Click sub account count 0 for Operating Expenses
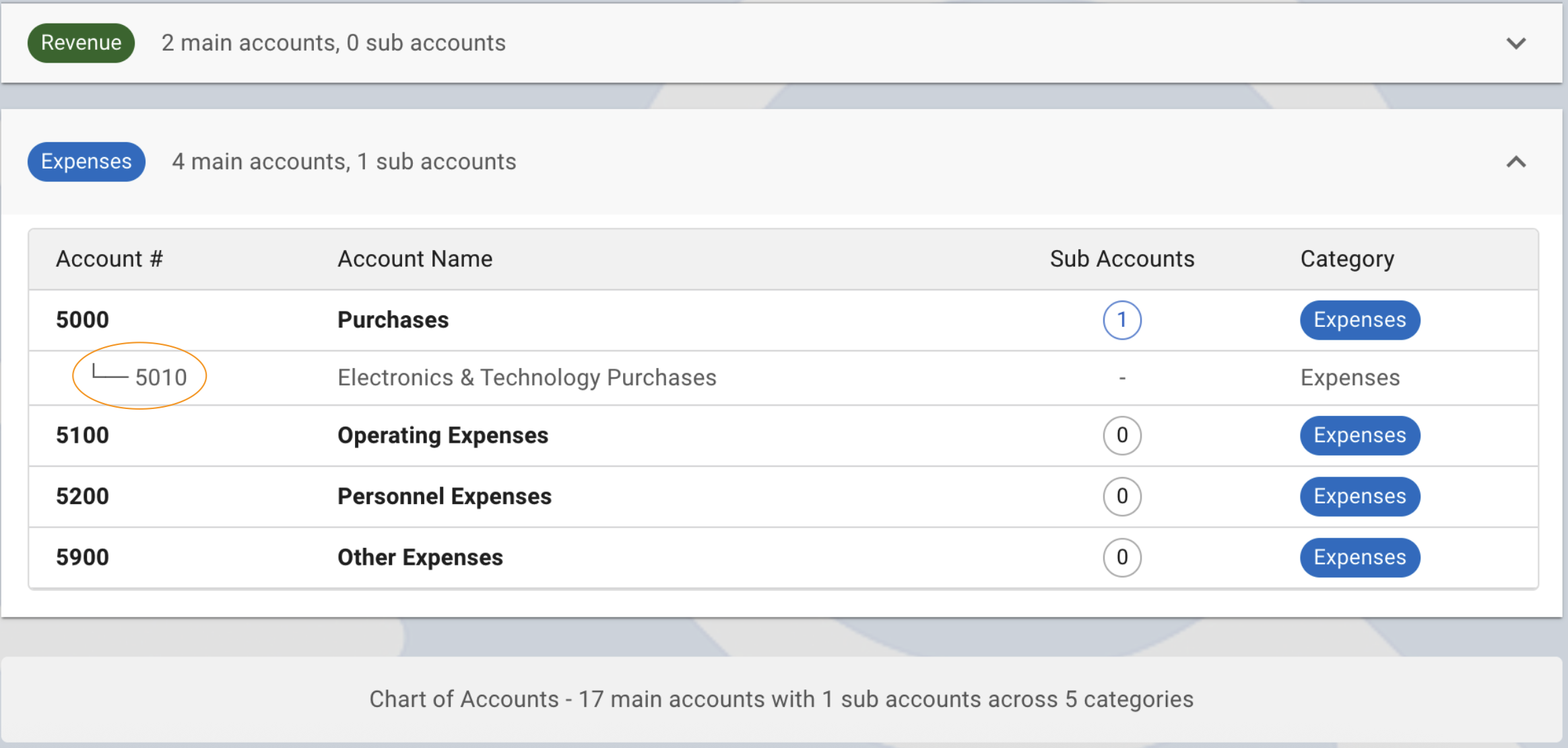 click(x=1122, y=435)
